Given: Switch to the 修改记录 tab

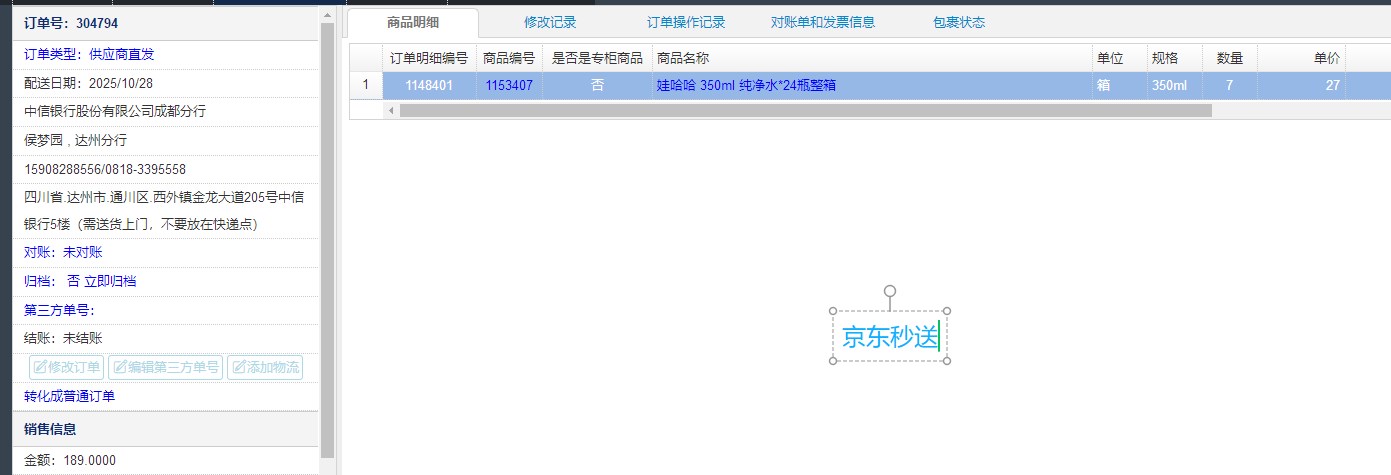Looking at the screenshot, I should [550, 22].
